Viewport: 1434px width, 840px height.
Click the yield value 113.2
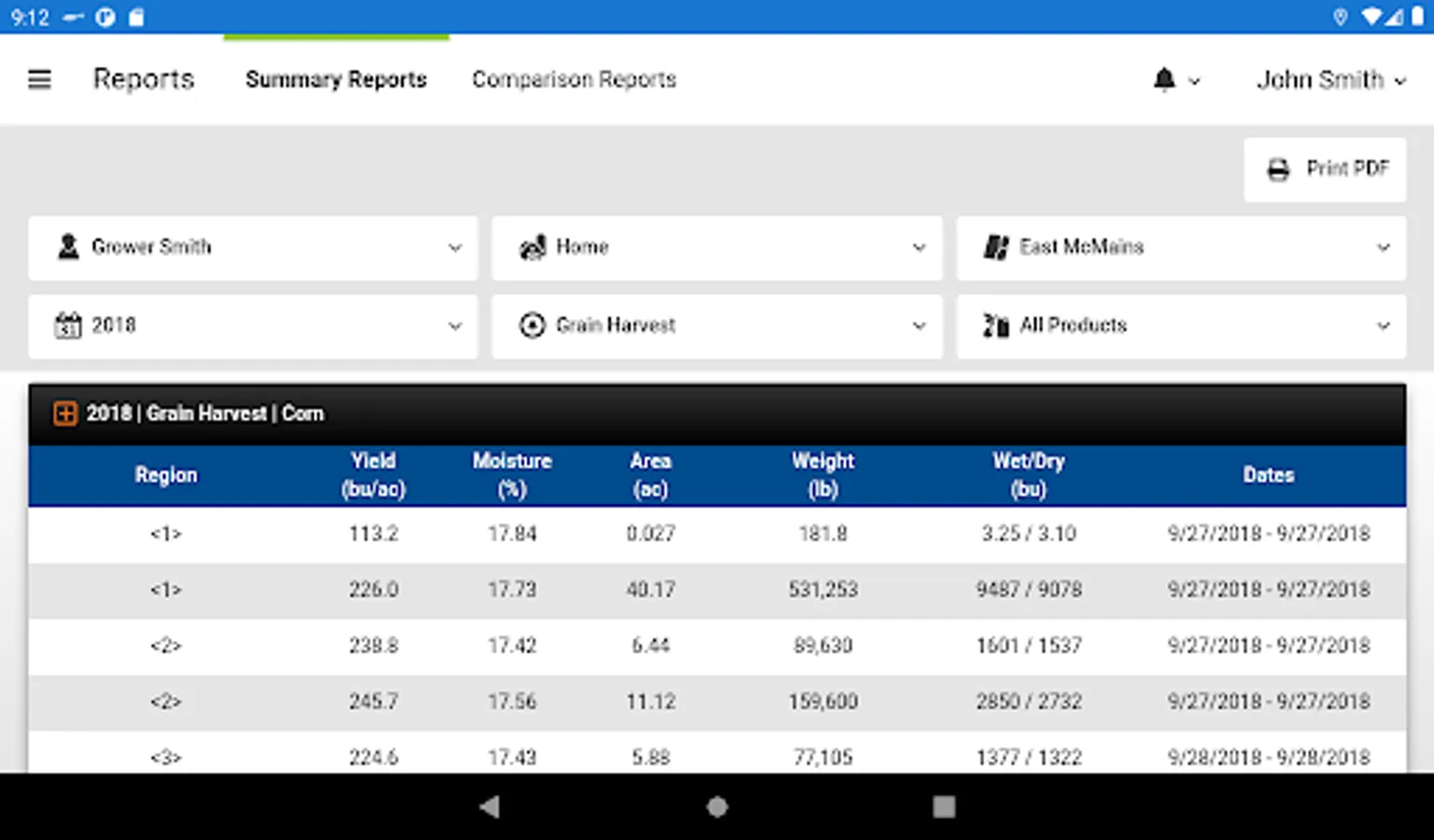[373, 534]
